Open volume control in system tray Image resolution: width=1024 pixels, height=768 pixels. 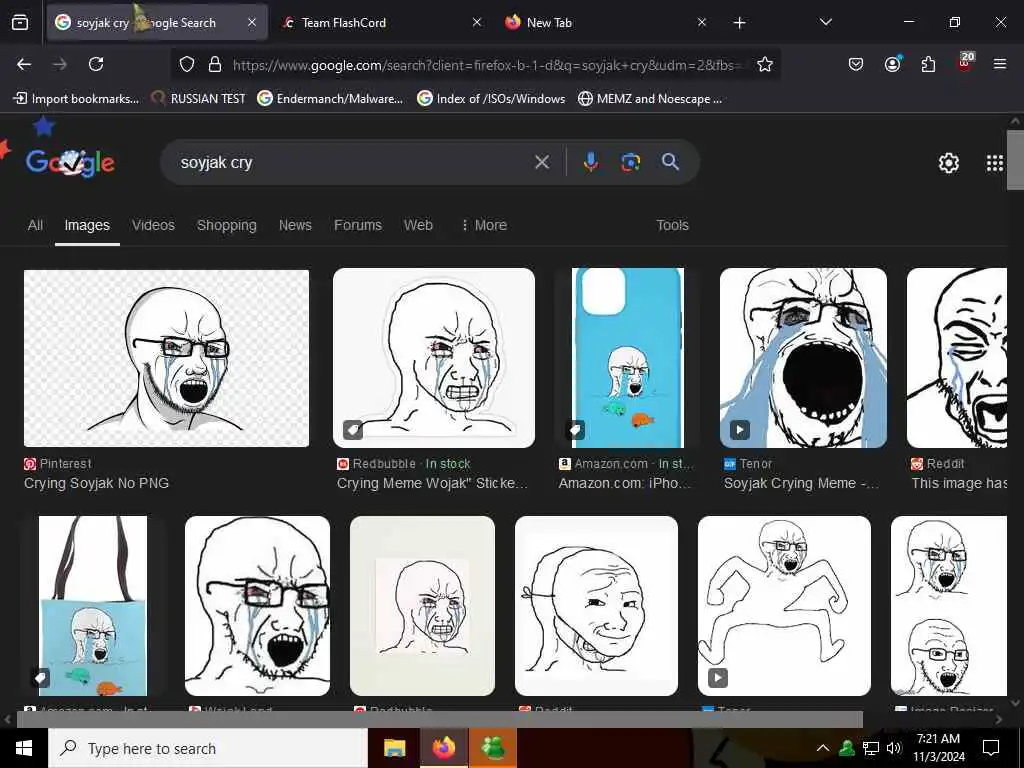893,748
